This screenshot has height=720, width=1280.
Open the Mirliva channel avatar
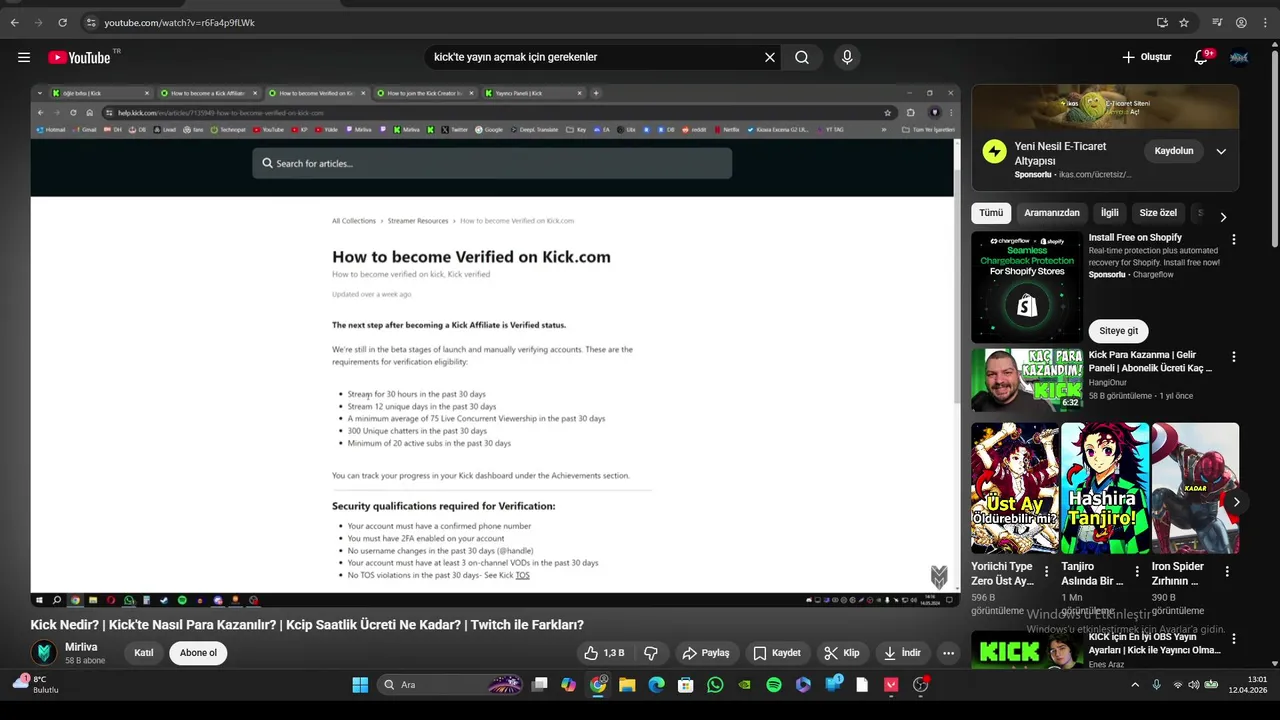click(44, 653)
